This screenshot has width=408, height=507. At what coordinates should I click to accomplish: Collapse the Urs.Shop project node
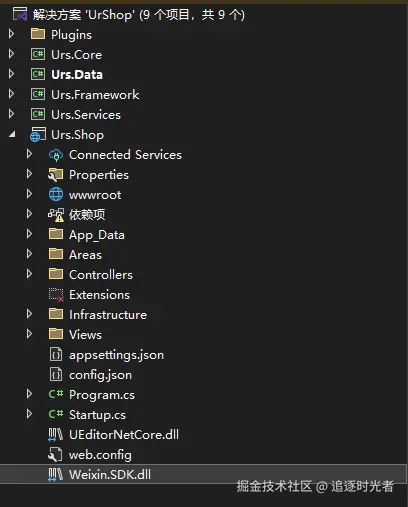pyautogui.click(x=12, y=135)
